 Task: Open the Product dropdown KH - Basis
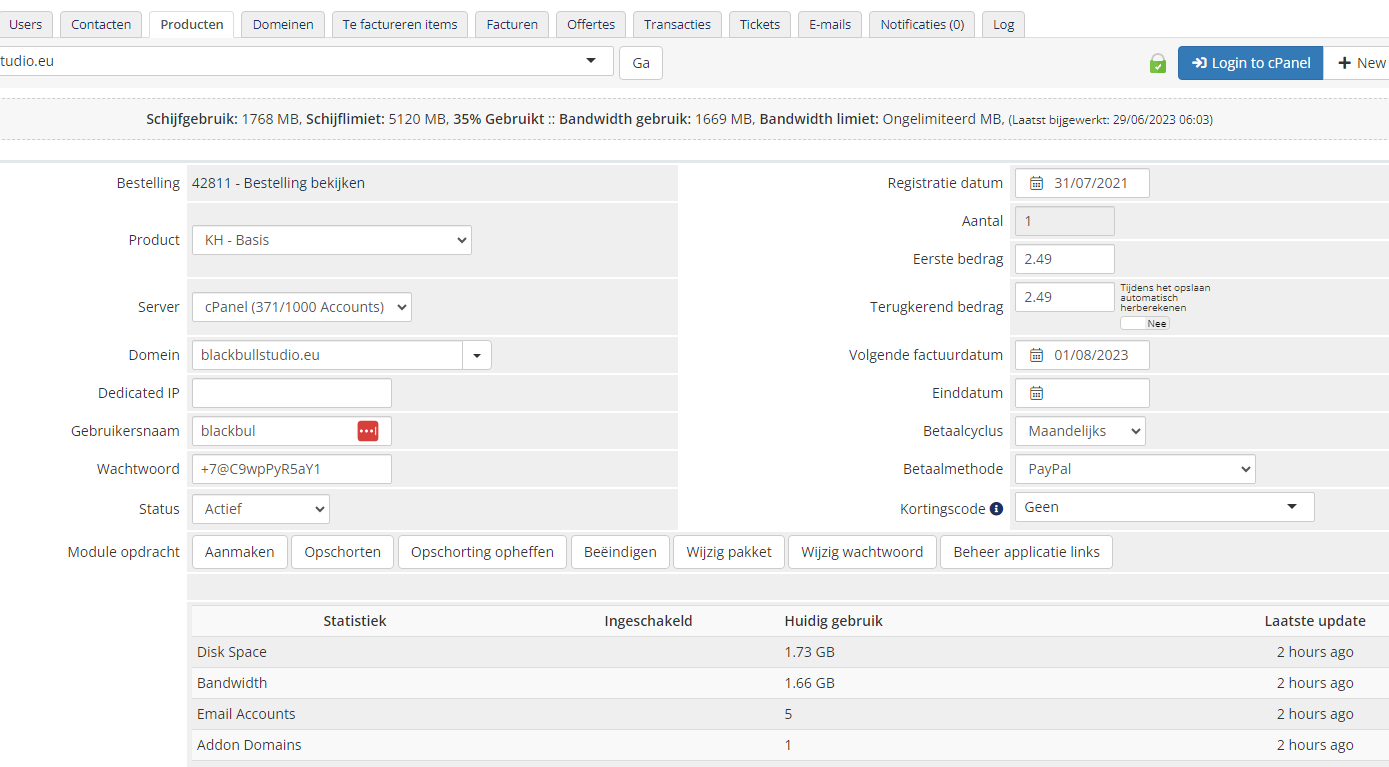pos(331,240)
